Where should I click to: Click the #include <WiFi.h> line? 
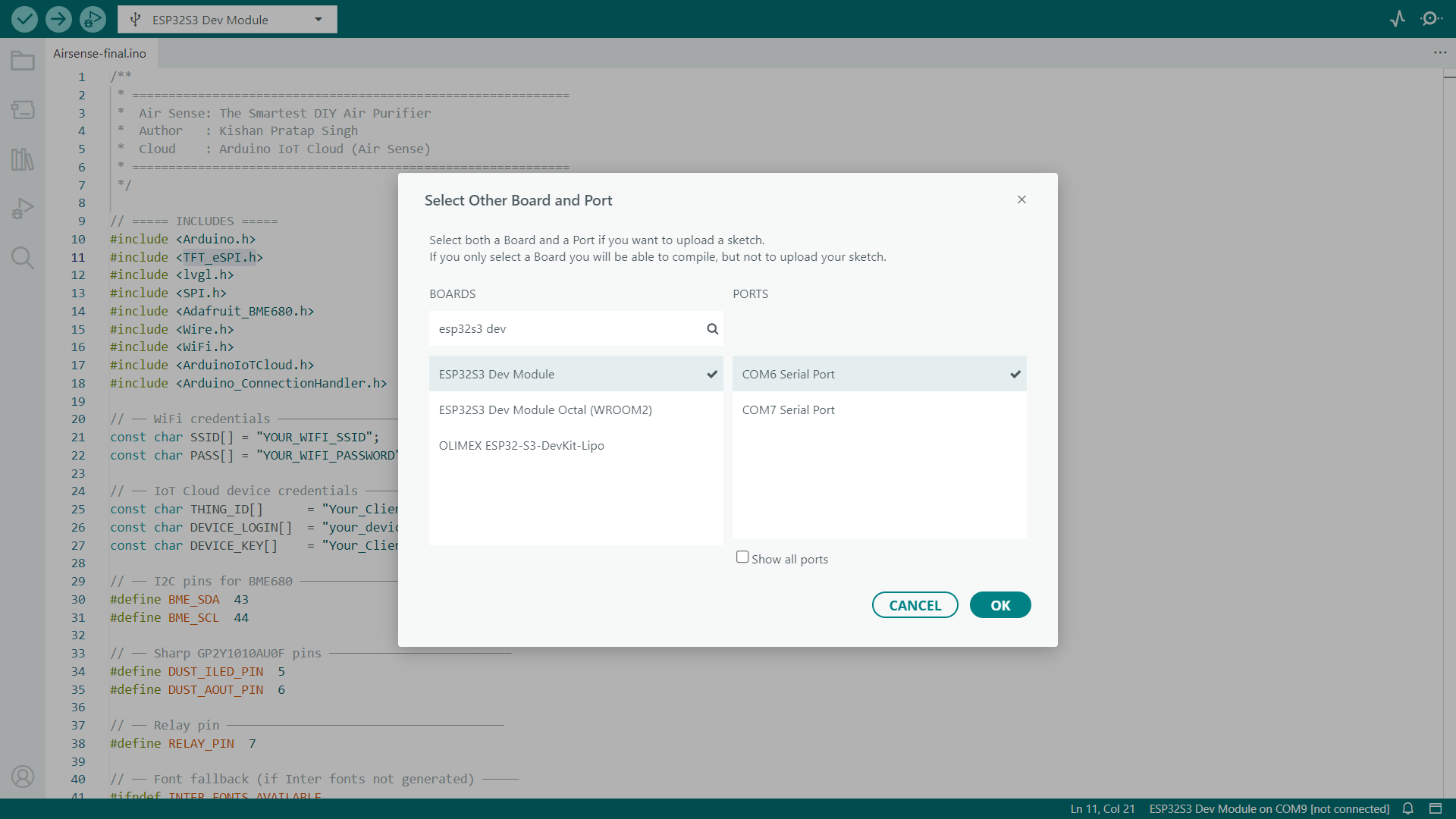(172, 347)
